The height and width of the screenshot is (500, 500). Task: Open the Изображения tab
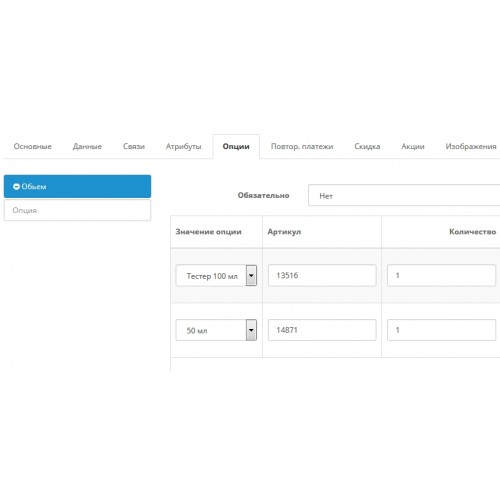click(x=471, y=146)
